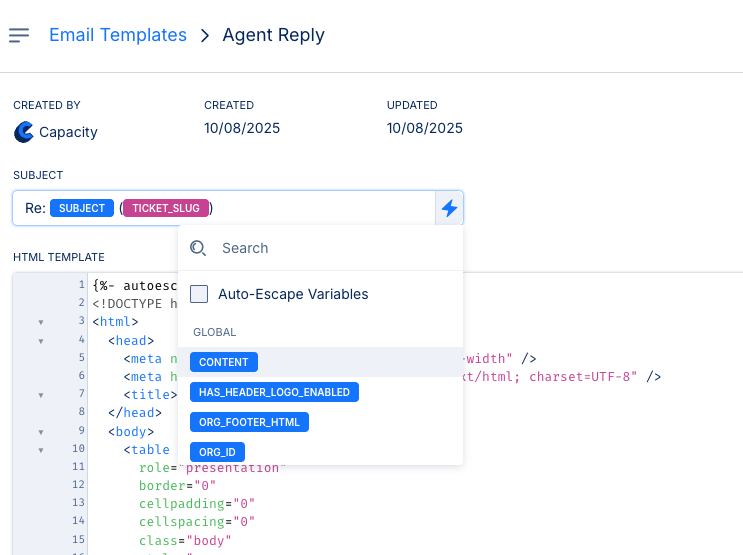The image size is (743, 555).
Task: Click the search magnifier icon
Action: coord(198,248)
